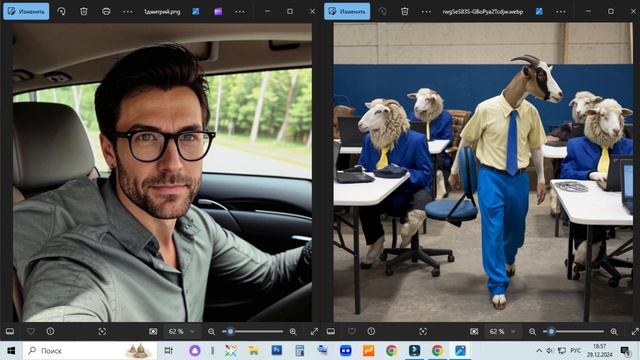Click fit-to-window icon in left window
The width and height of the screenshot is (640, 360).
coord(153,331)
